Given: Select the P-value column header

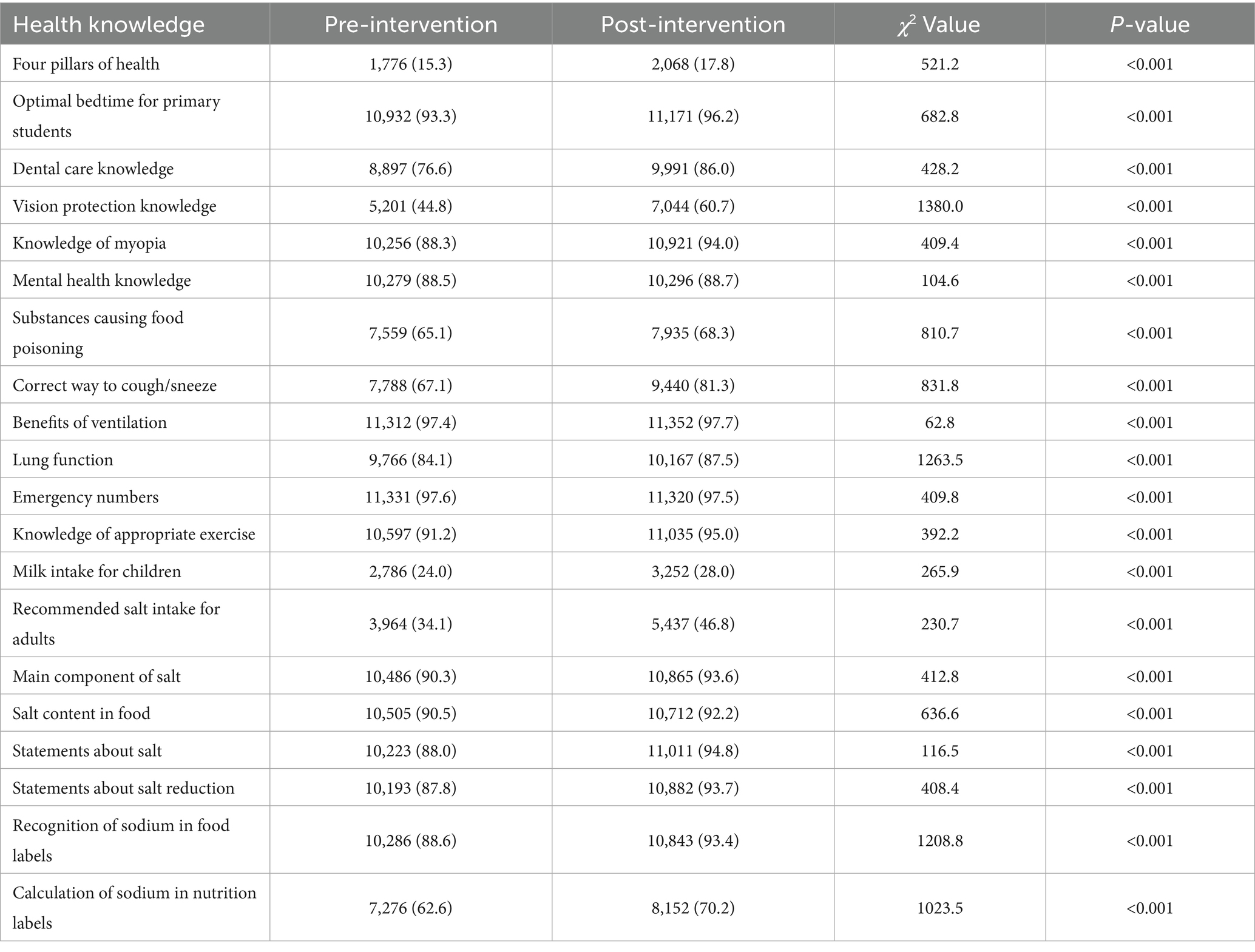Looking at the screenshot, I should 1149,24.
